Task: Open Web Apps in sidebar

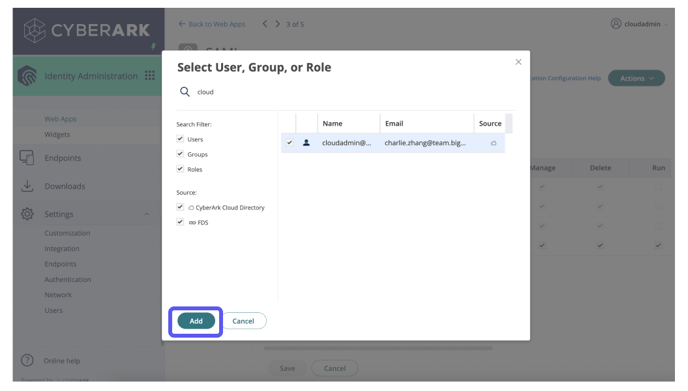Action: (x=60, y=119)
